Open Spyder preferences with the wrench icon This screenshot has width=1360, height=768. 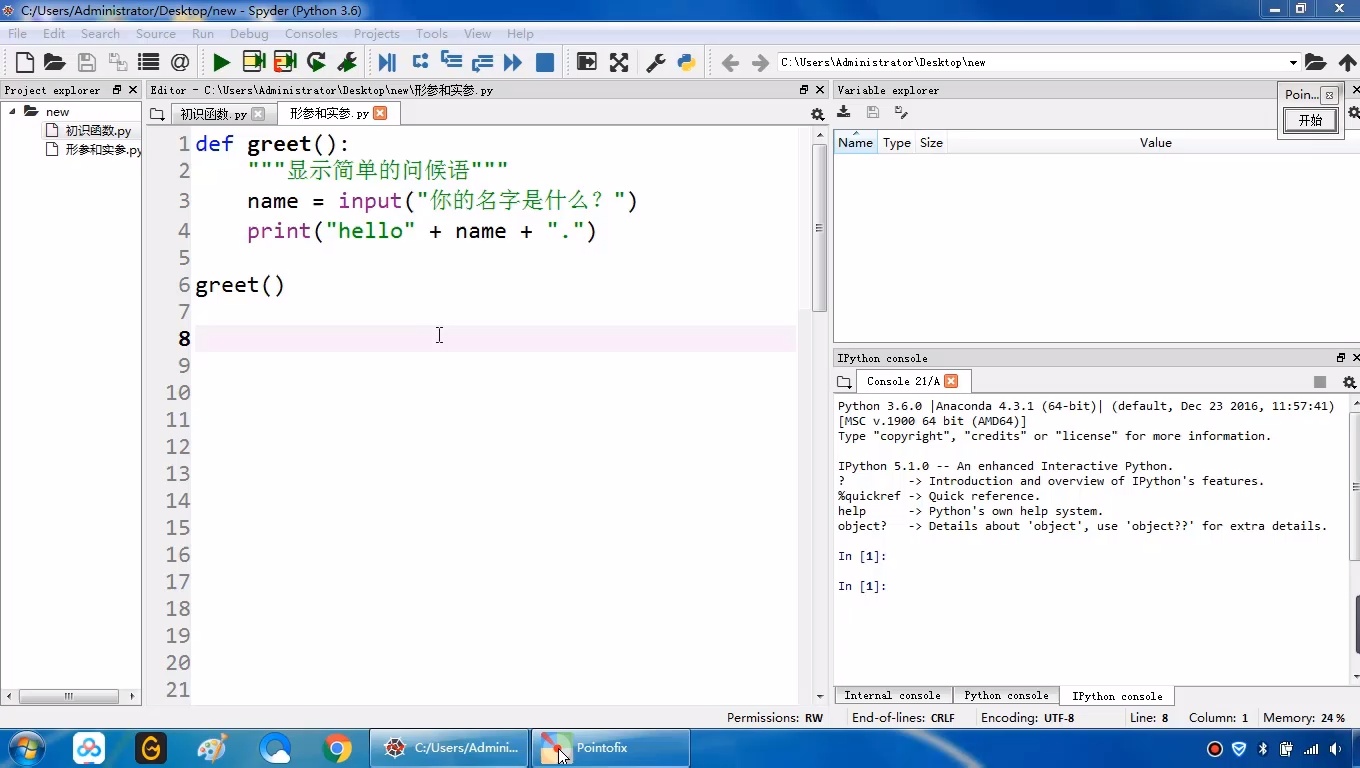654,62
